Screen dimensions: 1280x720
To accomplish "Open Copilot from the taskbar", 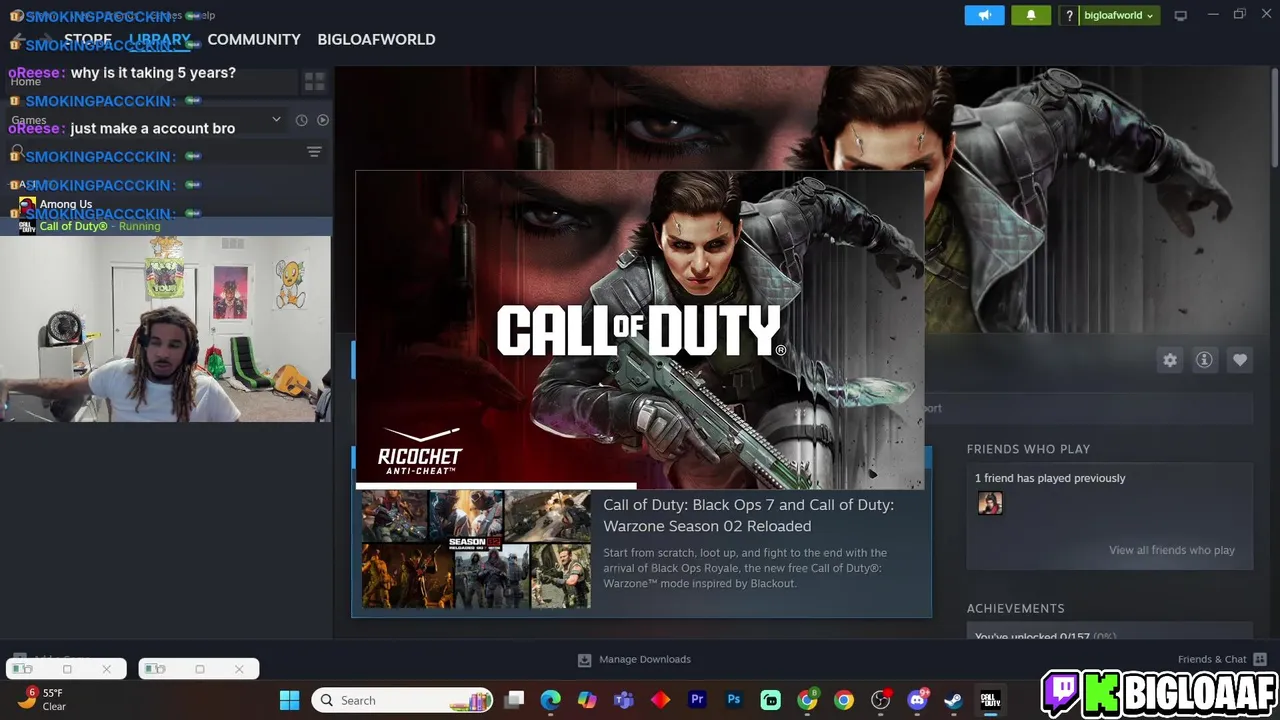I will tap(587, 700).
